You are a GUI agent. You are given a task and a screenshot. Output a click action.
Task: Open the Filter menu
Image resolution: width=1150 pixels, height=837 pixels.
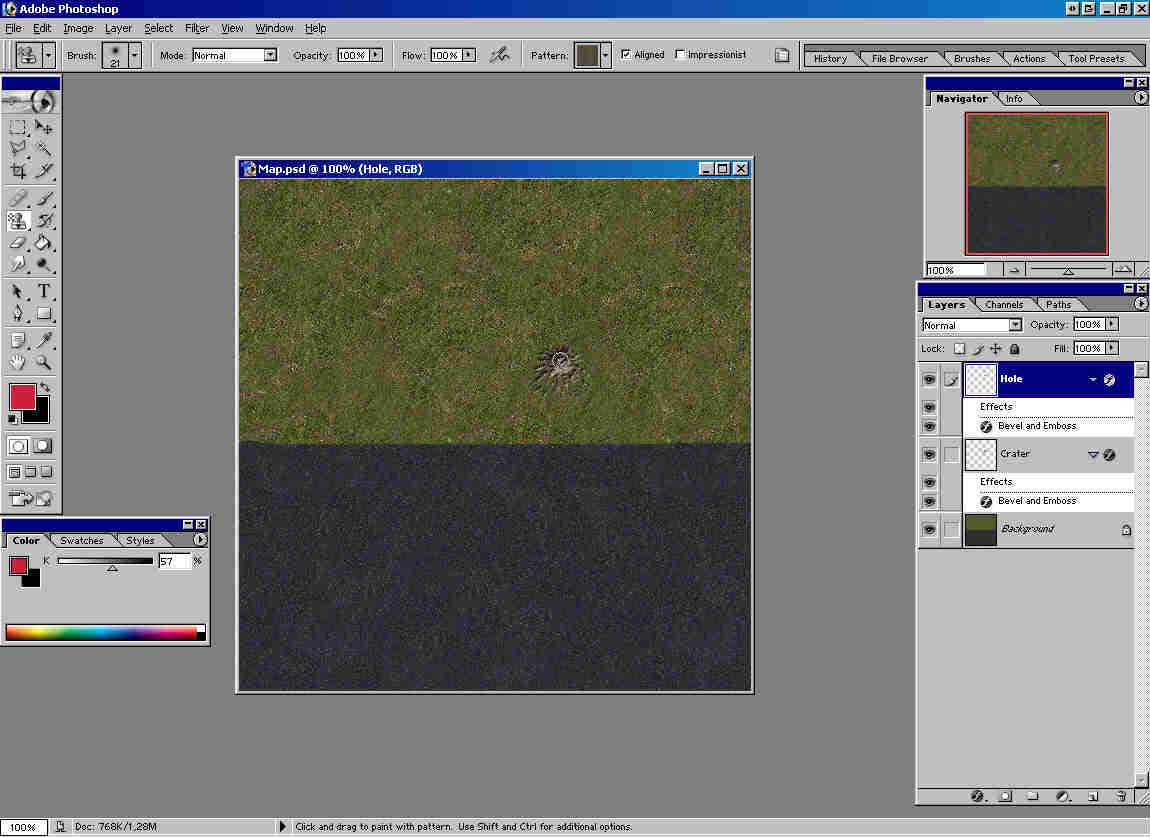tap(197, 28)
